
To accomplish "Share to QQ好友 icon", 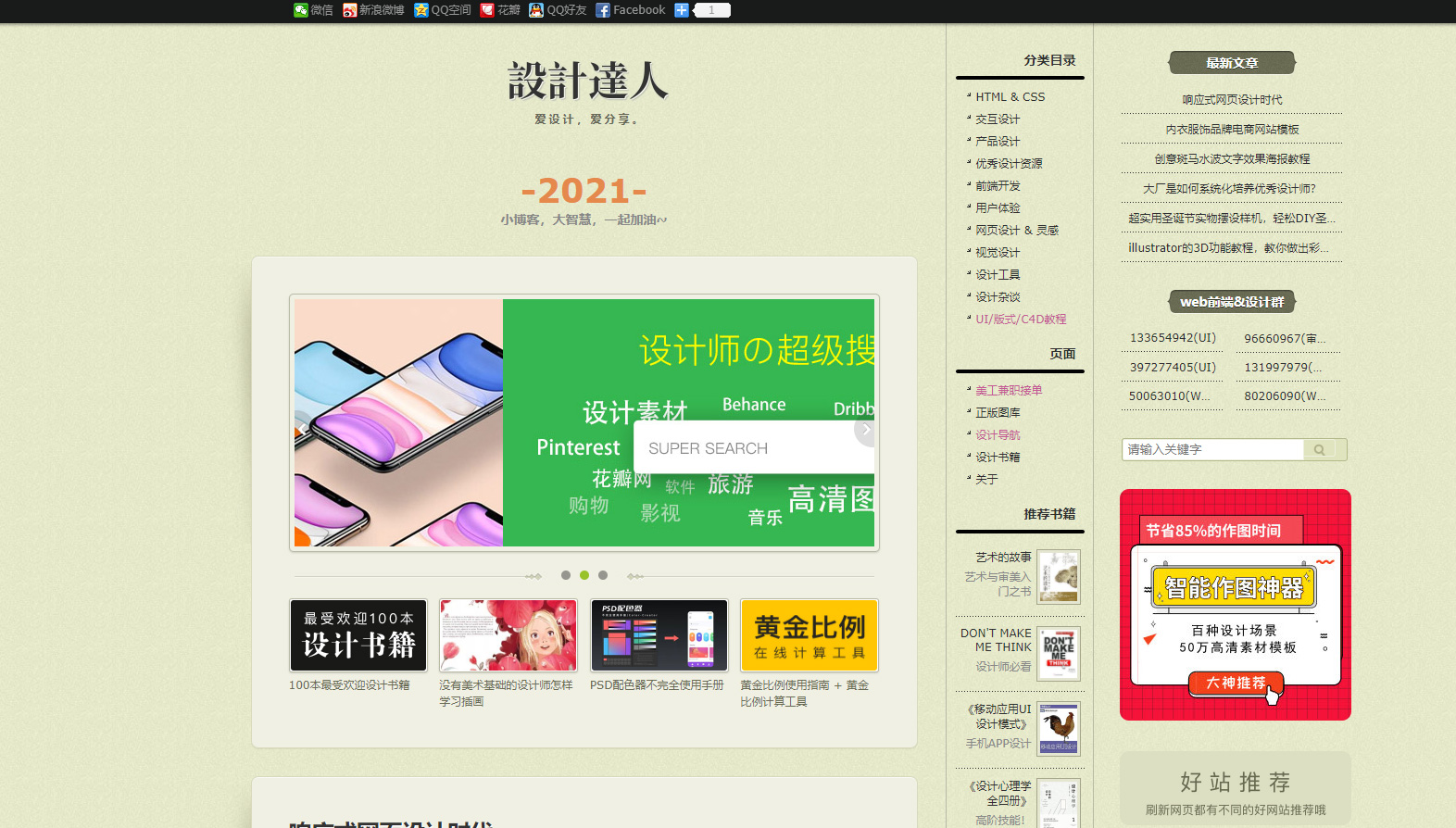I will pos(536,10).
